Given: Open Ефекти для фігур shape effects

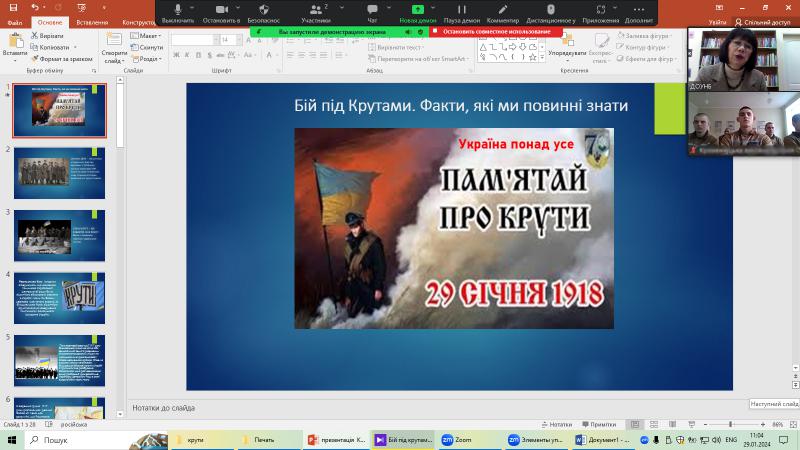Looking at the screenshot, I should click(x=646, y=59).
